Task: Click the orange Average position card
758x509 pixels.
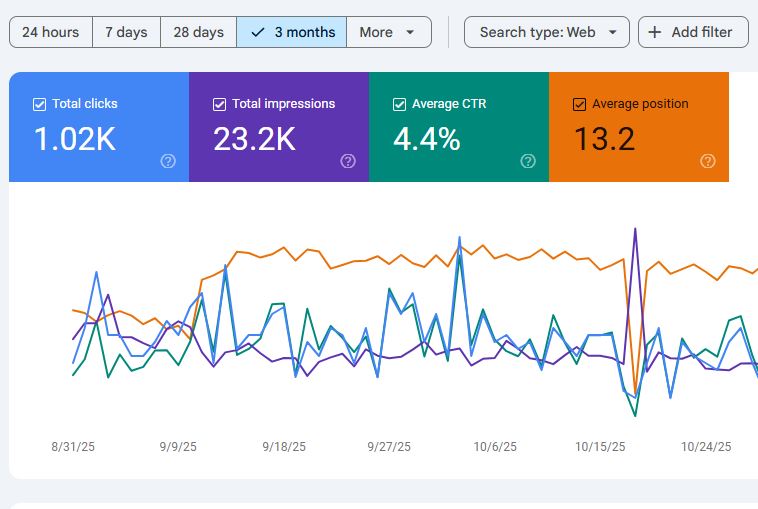Action: coord(638,127)
